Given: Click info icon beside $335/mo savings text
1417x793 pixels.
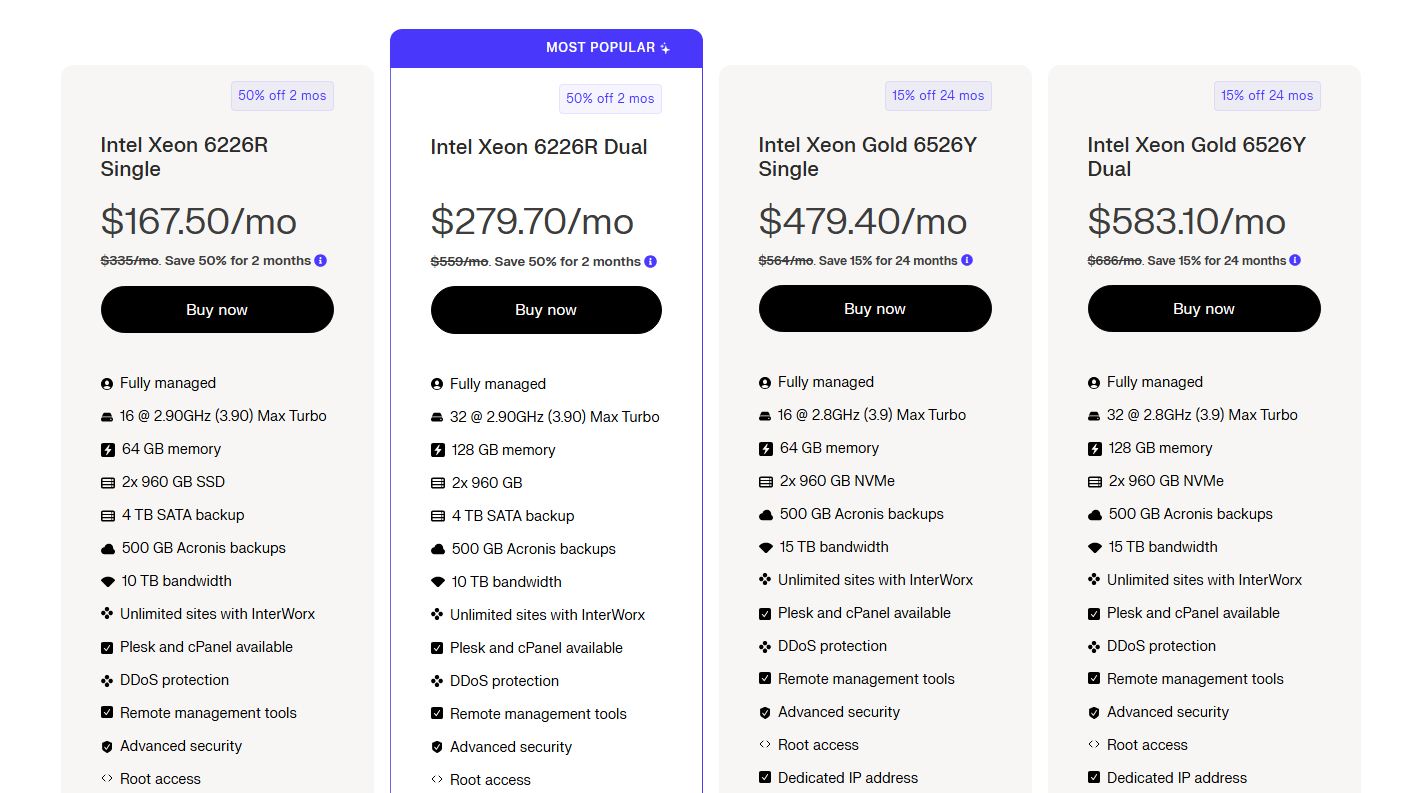Looking at the screenshot, I should click(x=320, y=261).
